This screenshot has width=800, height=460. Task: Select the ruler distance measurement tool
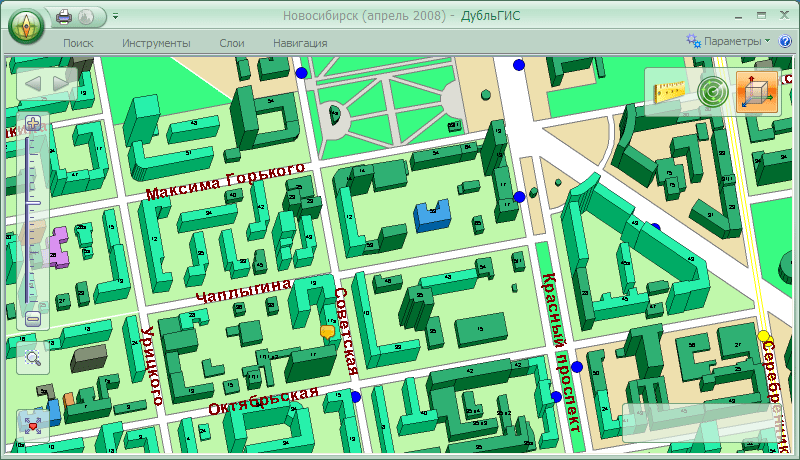pyautogui.click(x=668, y=92)
